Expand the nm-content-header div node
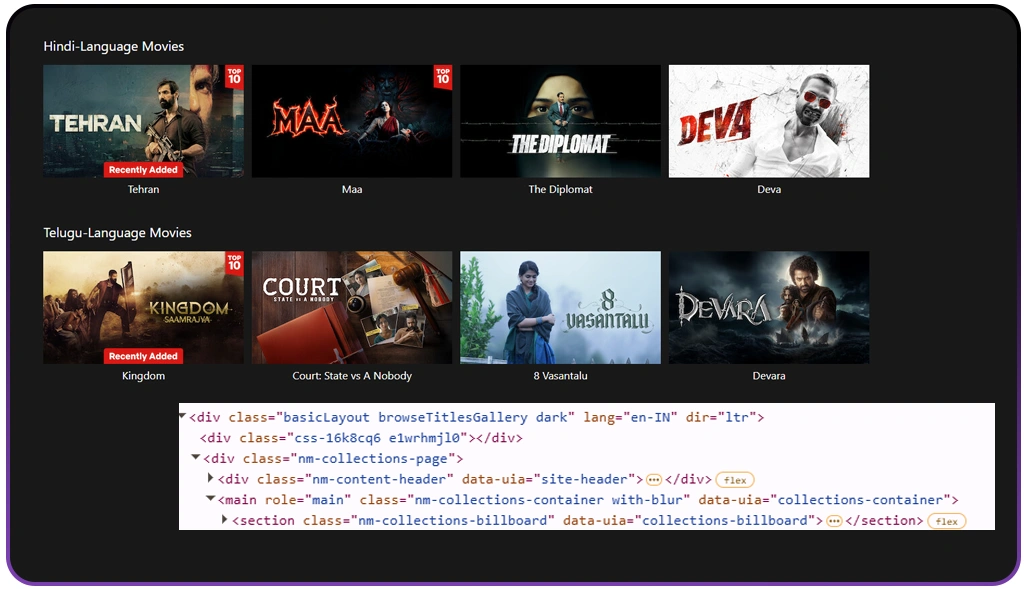 coord(210,479)
